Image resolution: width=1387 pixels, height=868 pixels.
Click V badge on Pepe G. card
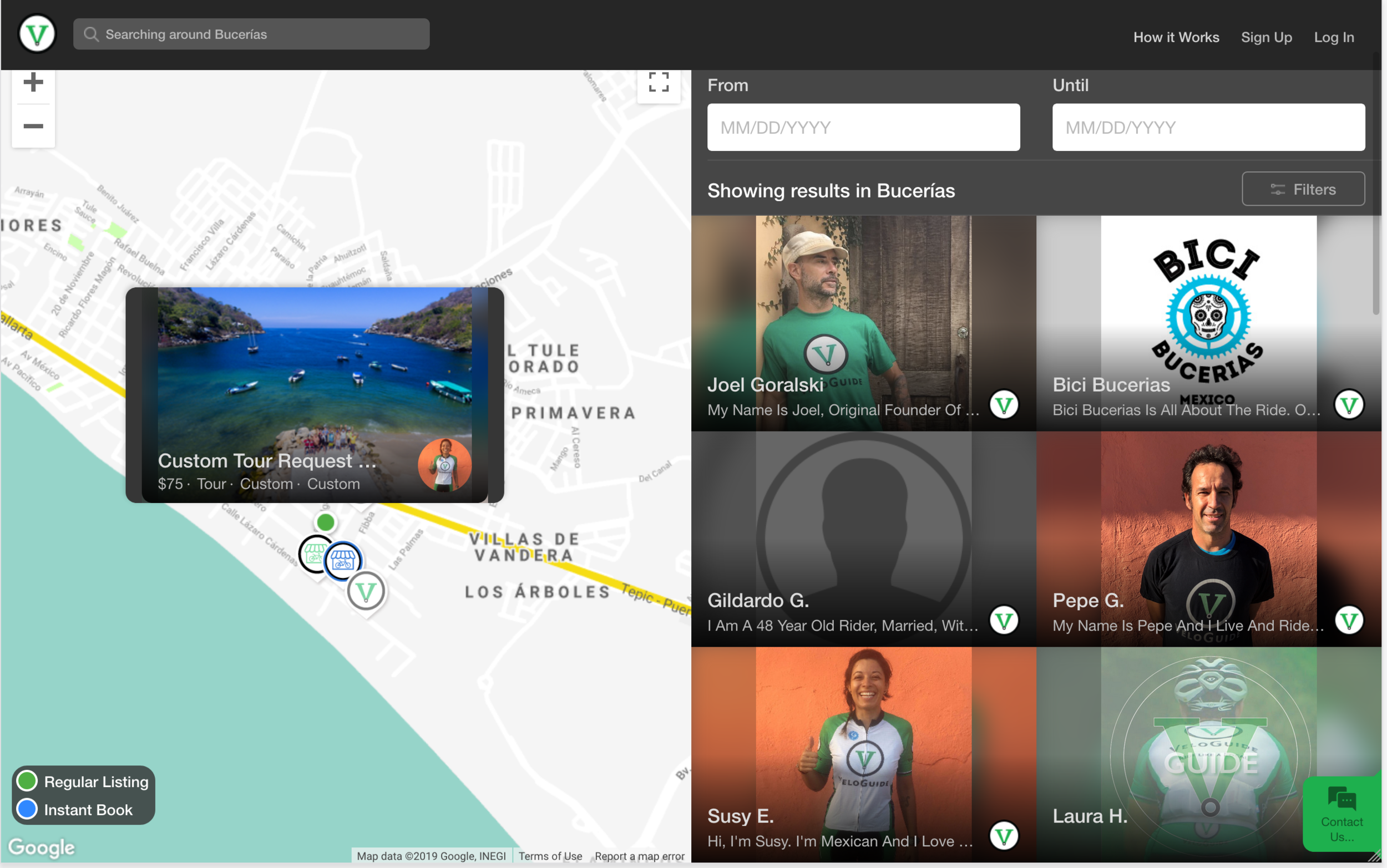point(1349,620)
